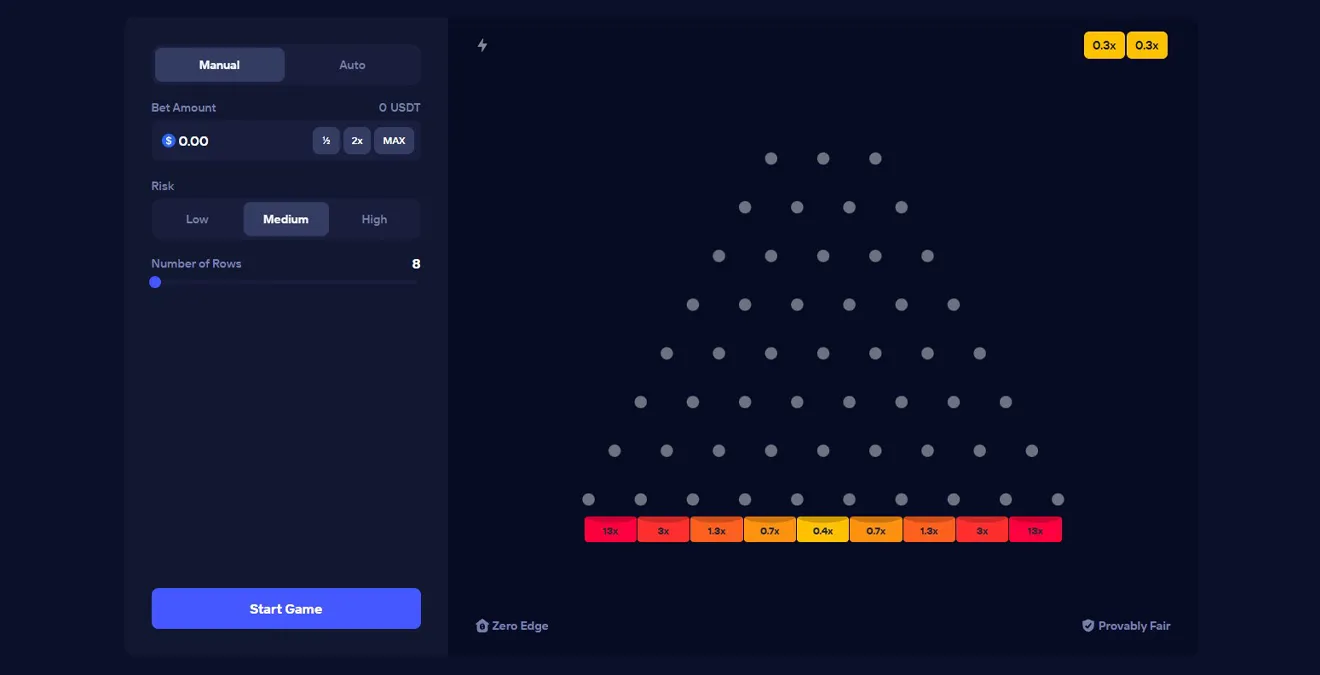Select the Medium risk option
Viewport: 1320px width, 675px height.
(285, 219)
